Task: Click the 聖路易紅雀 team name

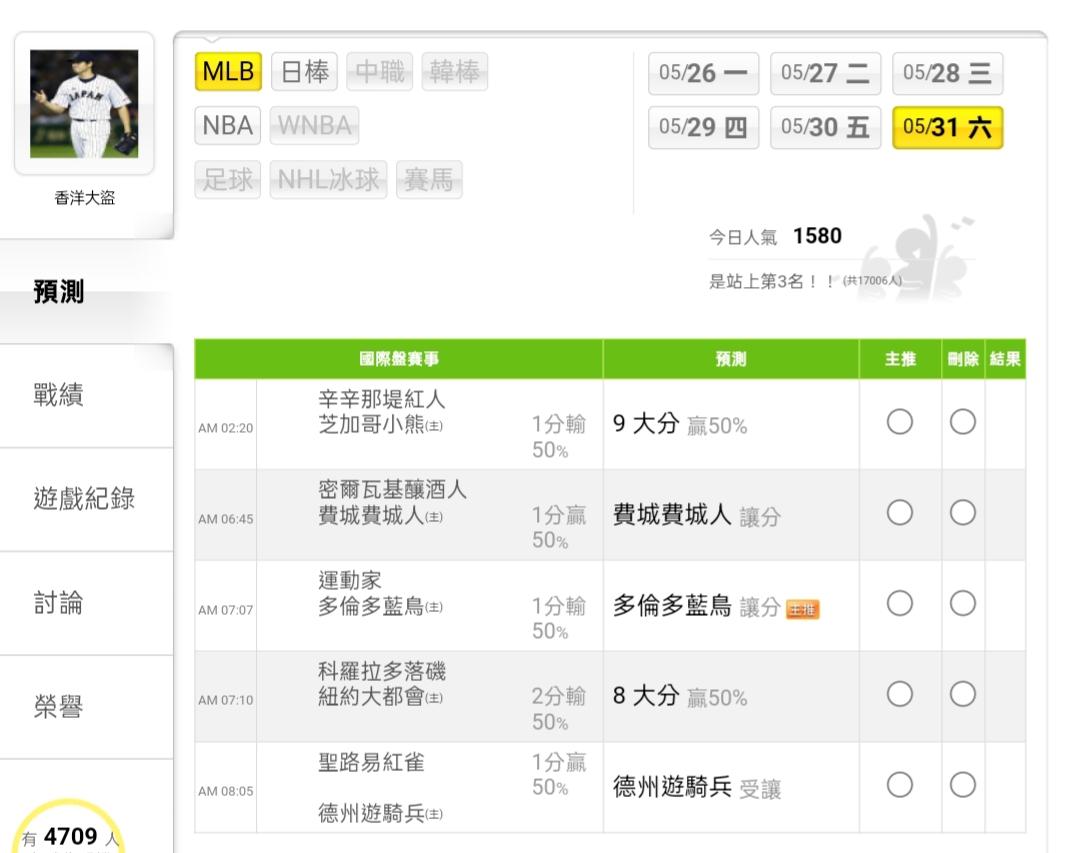Action: [371, 762]
